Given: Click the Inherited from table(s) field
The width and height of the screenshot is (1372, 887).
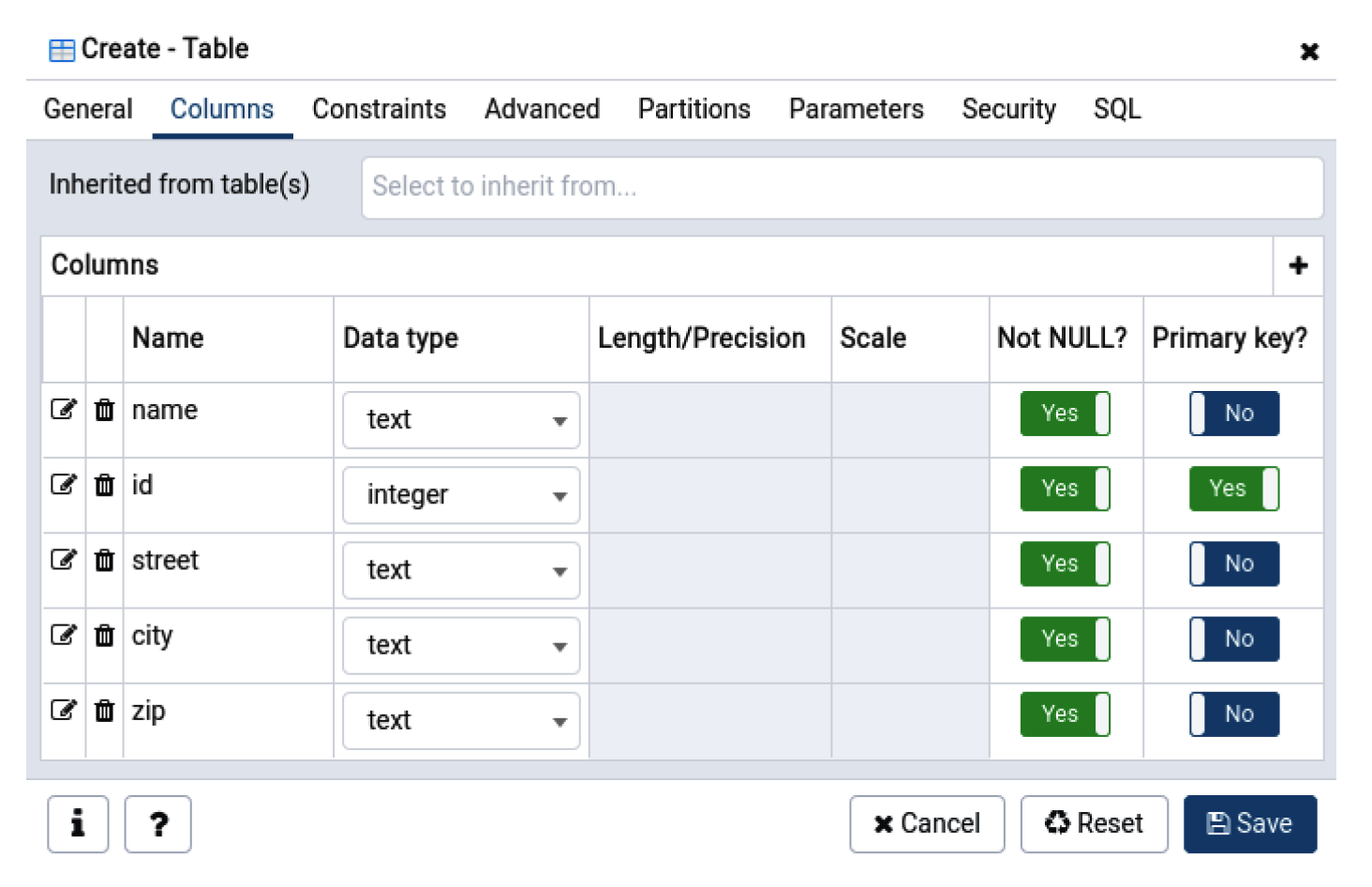Looking at the screenshot, I should pos(843,188).
